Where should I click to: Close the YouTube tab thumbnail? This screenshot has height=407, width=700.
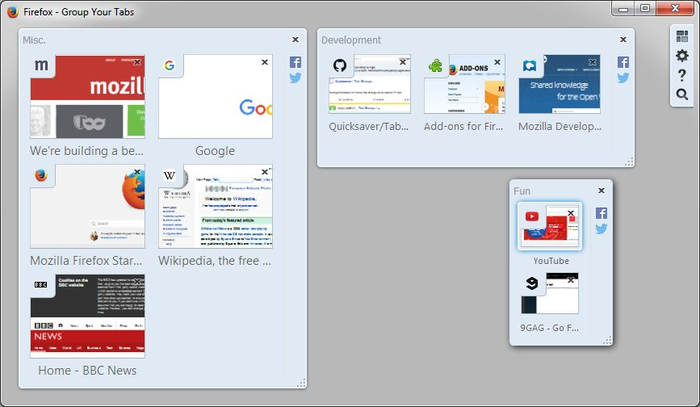[x=571, y=213]
